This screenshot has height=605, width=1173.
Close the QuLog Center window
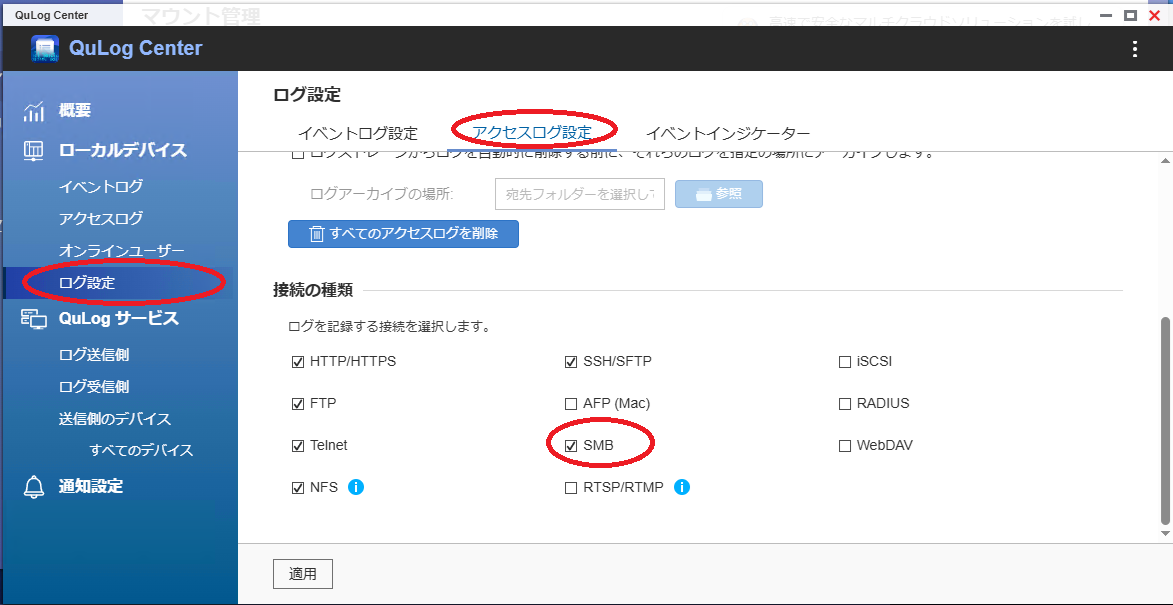pyautogui.click(x=1154, y=15)
